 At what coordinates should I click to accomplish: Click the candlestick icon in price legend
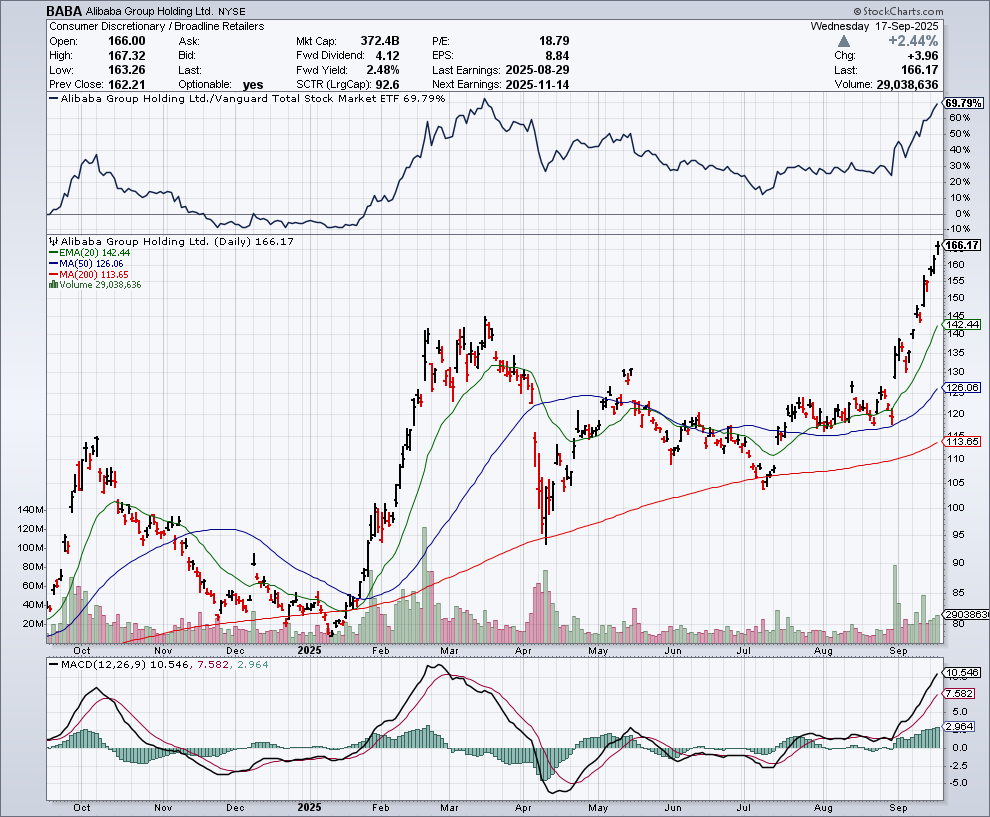tap(54, 241)
